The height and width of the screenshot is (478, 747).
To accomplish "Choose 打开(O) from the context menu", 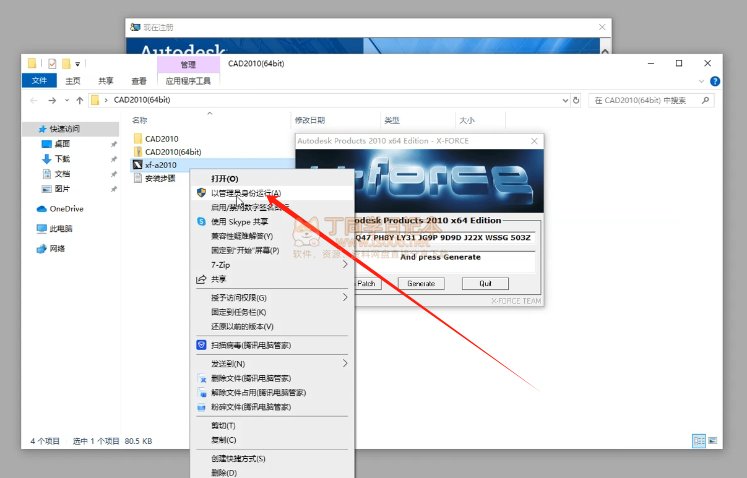I will coord(272,179).
